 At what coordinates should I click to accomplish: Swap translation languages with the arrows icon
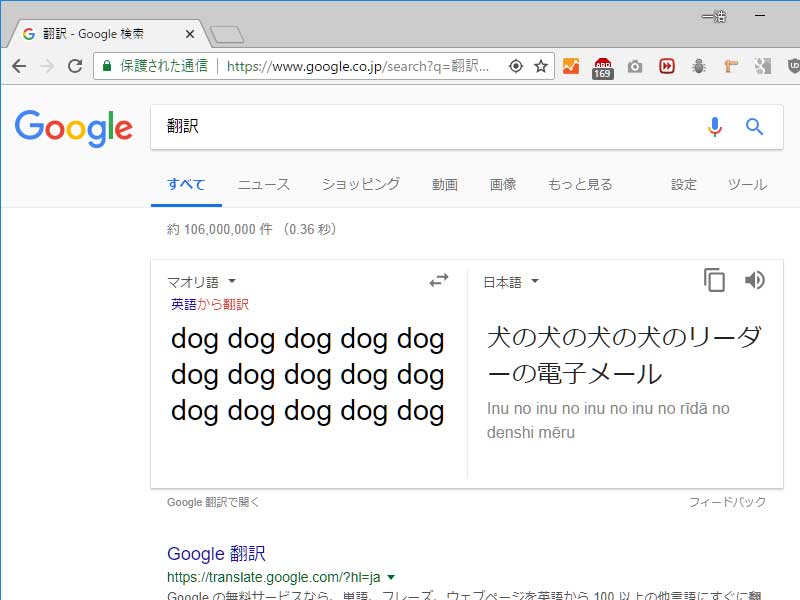tap(439, 280)
